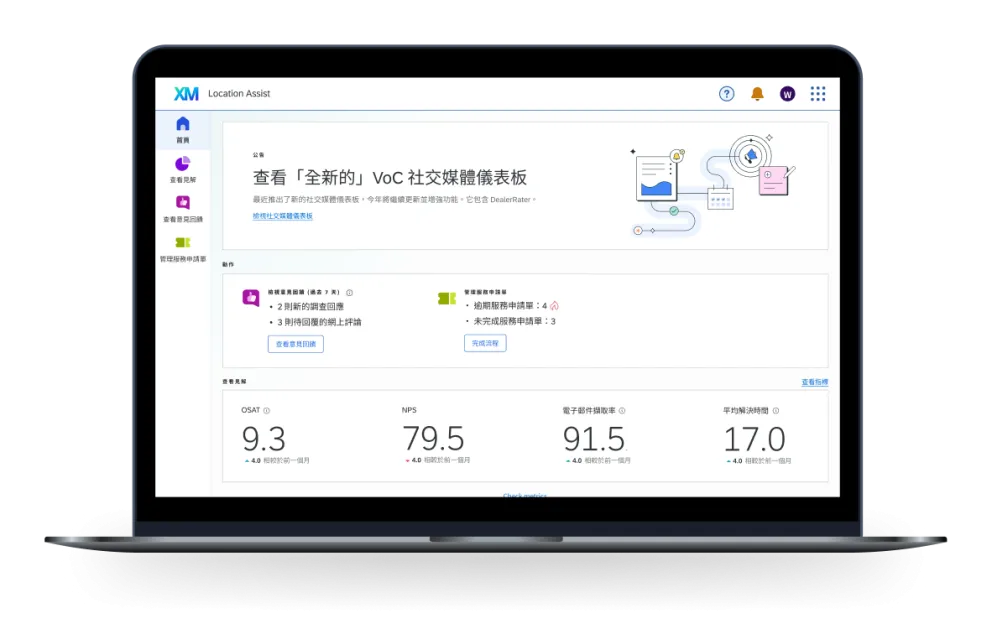Click the purple thumbs-up feedback icon
This screenshot has height=634, width=992.
251,298
